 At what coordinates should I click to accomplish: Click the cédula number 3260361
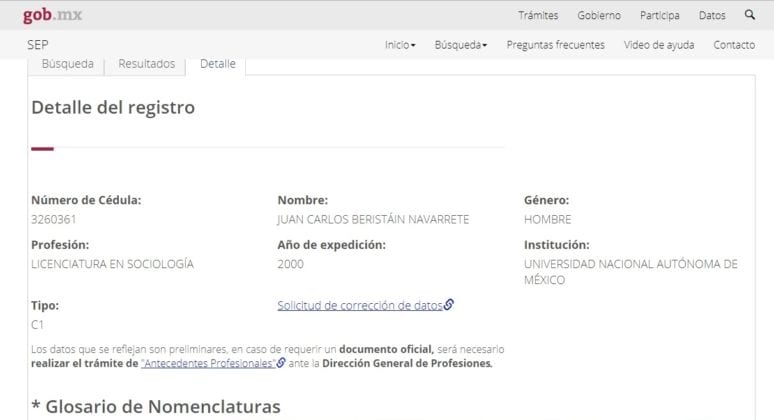54,220
